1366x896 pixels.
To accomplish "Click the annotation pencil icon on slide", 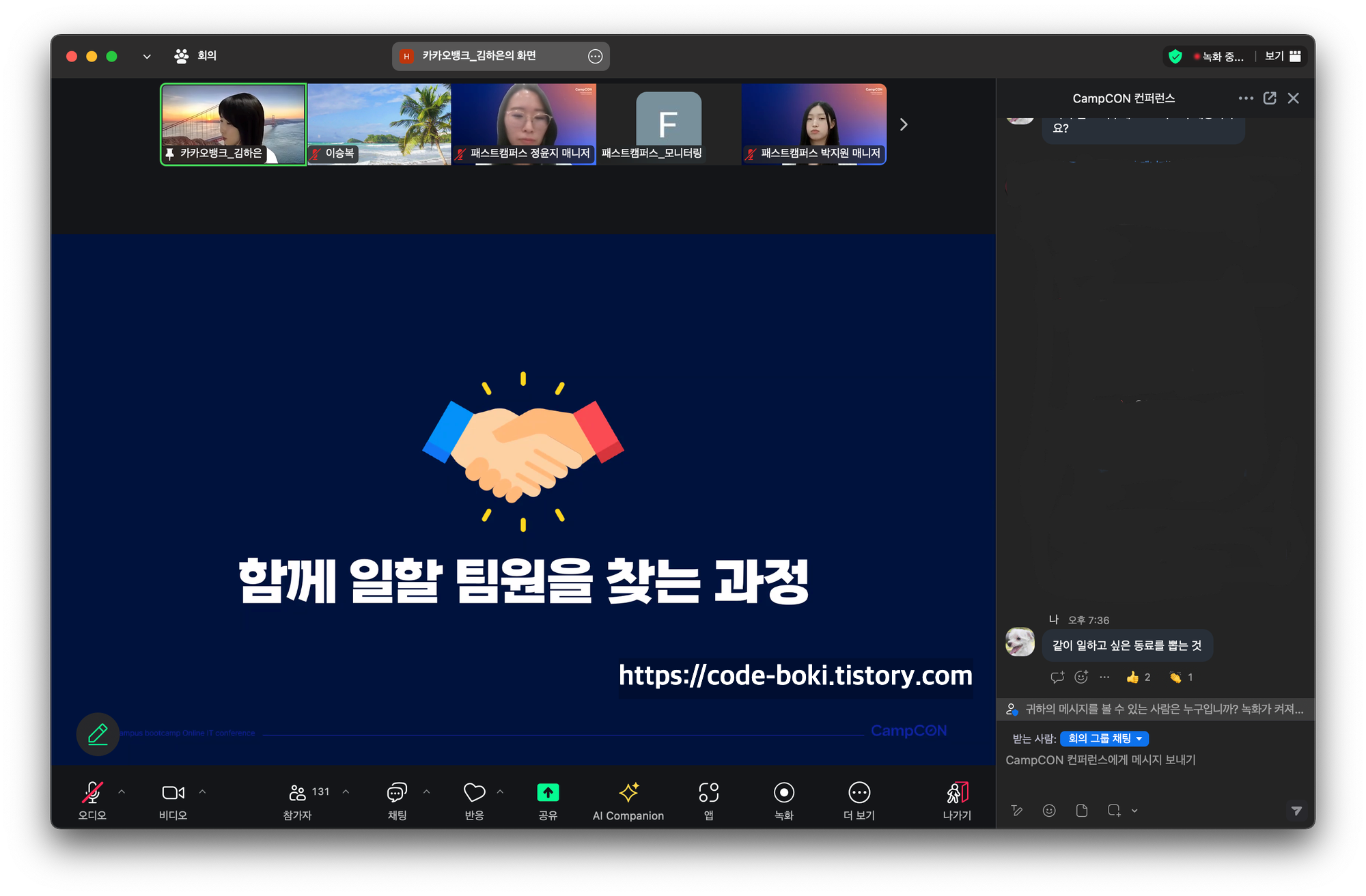I will [98, 734].
